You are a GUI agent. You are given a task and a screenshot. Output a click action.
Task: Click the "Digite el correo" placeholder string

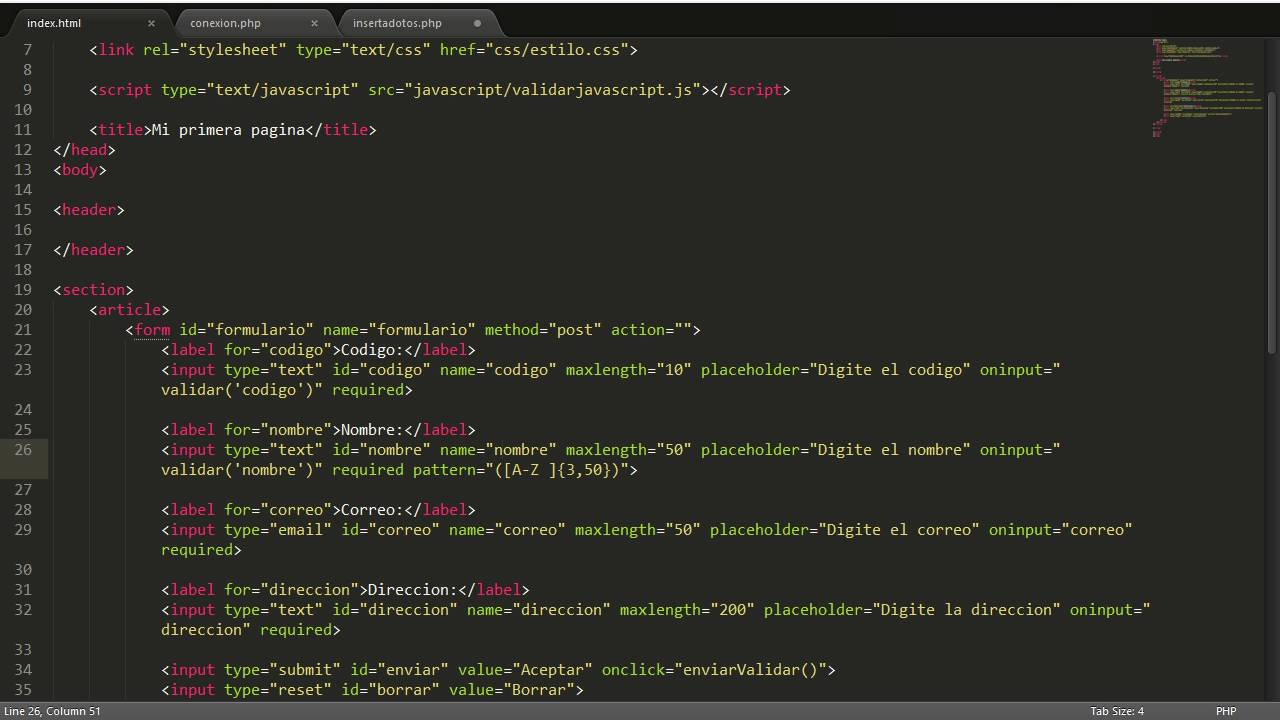click(899, 529)
